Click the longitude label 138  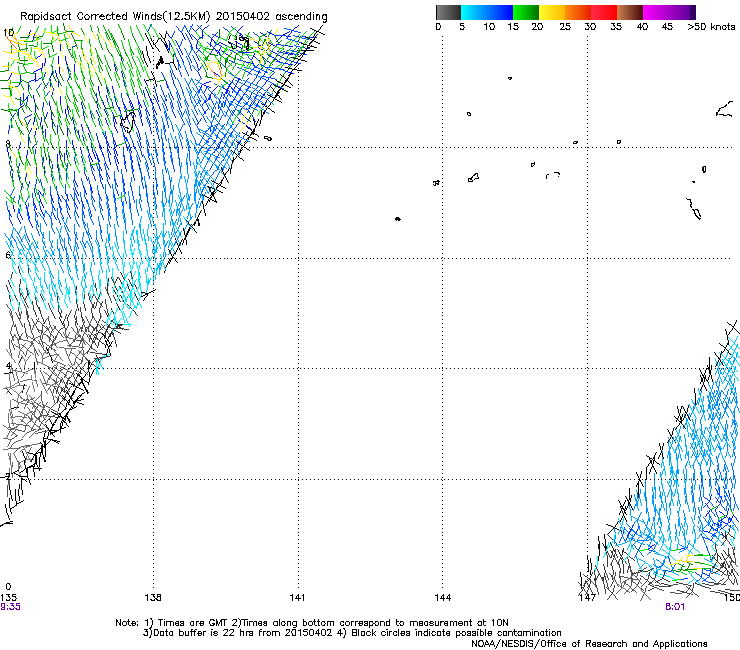click(x=153, y=598)
